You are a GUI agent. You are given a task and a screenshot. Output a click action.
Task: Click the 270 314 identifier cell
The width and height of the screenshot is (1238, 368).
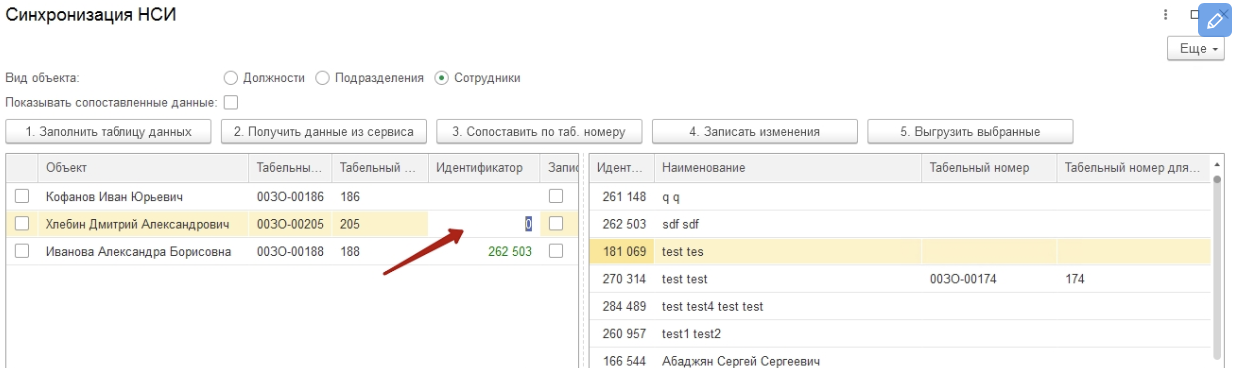tap(622, 278)
